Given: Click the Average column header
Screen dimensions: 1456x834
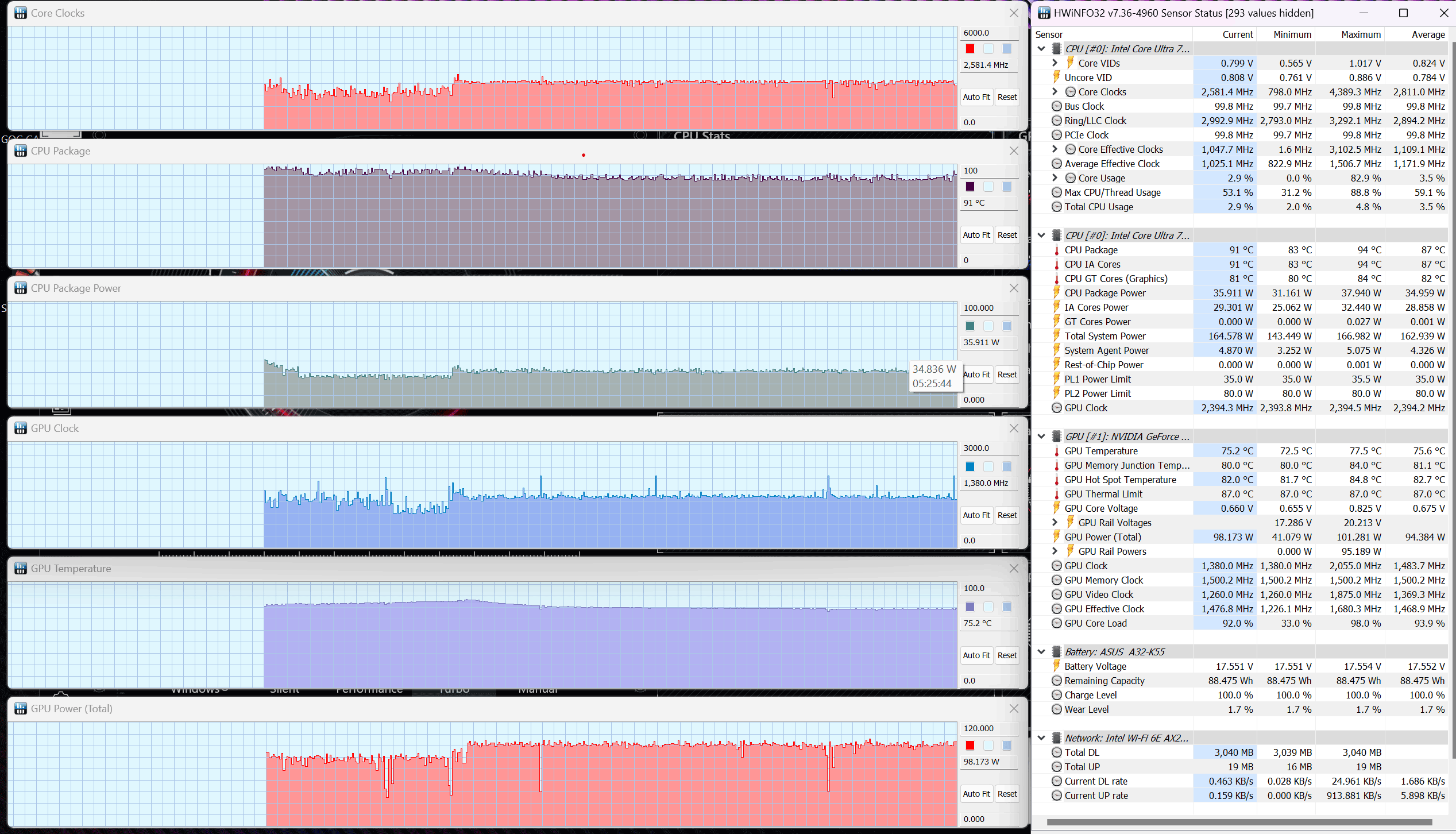Looking at the screenshot, I should click(x=1416, y=34).
